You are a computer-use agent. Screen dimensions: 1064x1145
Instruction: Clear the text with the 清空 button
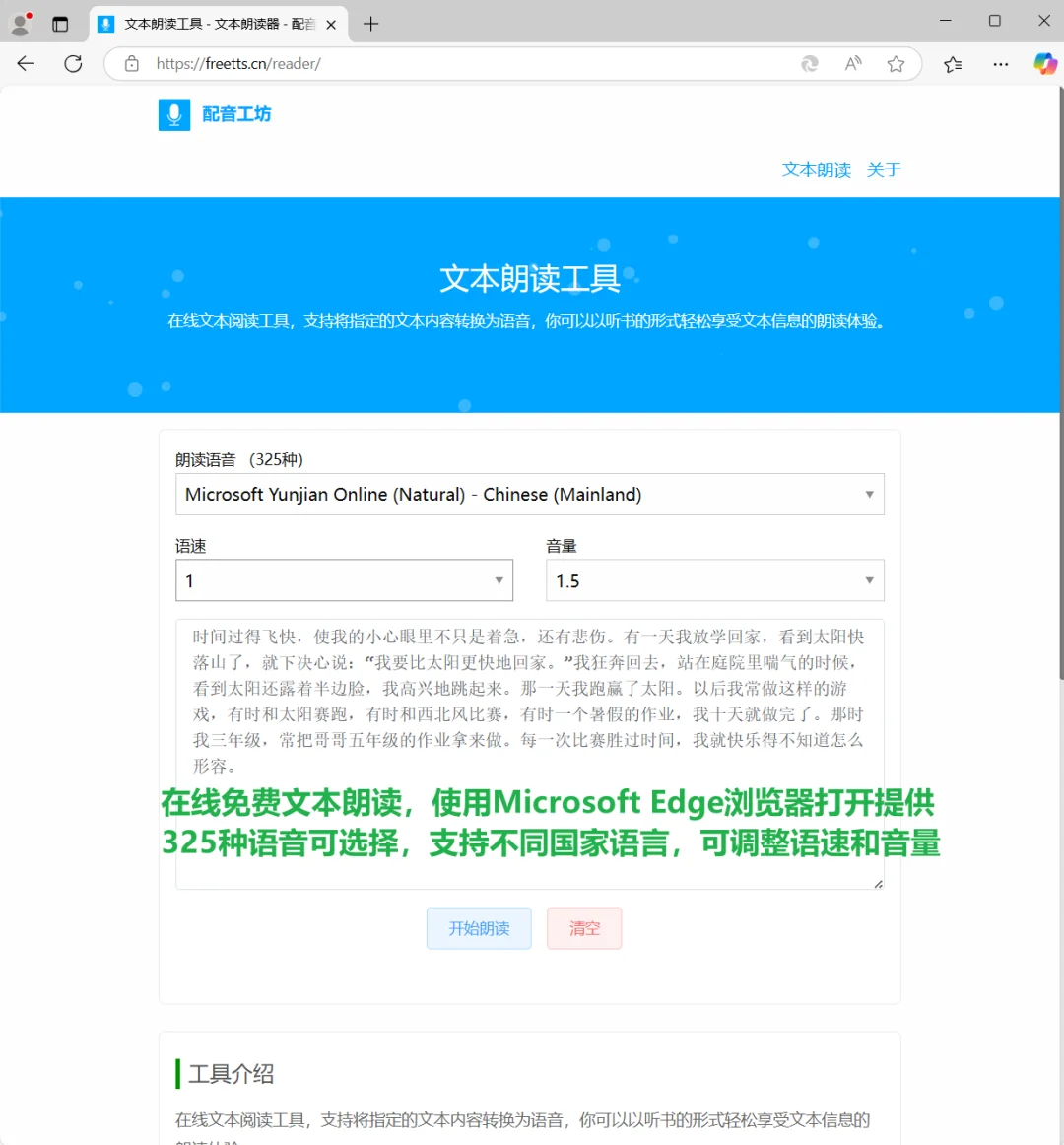[584, 928]
